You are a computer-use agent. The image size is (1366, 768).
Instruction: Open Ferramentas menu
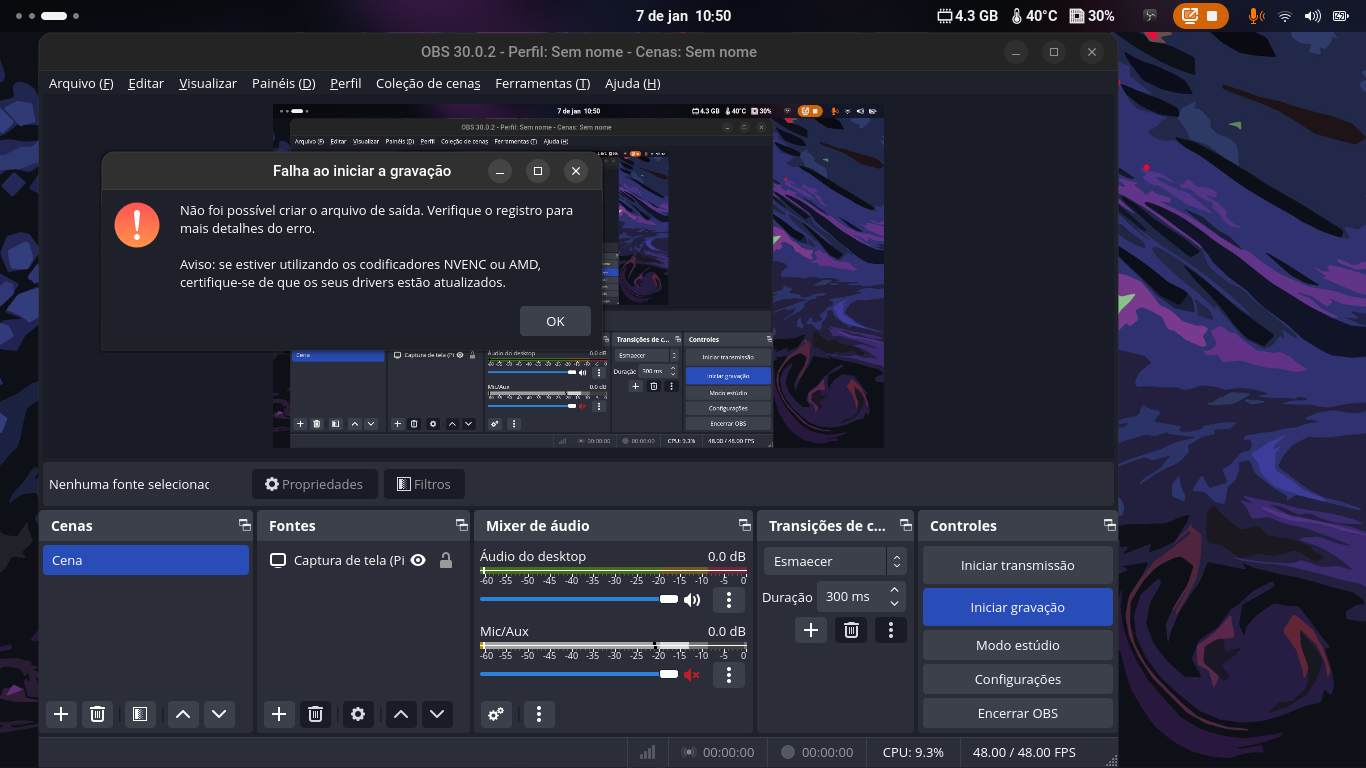542,83
